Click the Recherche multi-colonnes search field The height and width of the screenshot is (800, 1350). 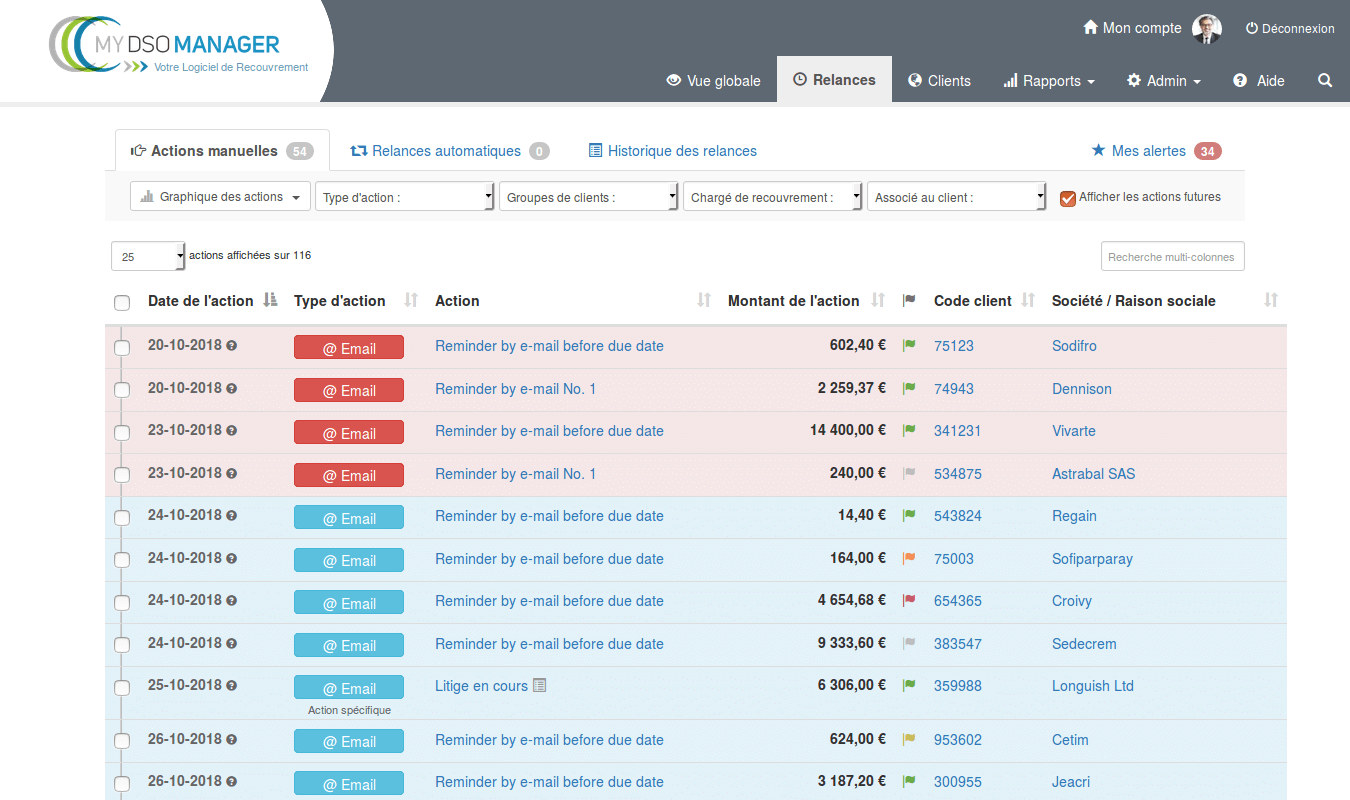click(1172, 257)
